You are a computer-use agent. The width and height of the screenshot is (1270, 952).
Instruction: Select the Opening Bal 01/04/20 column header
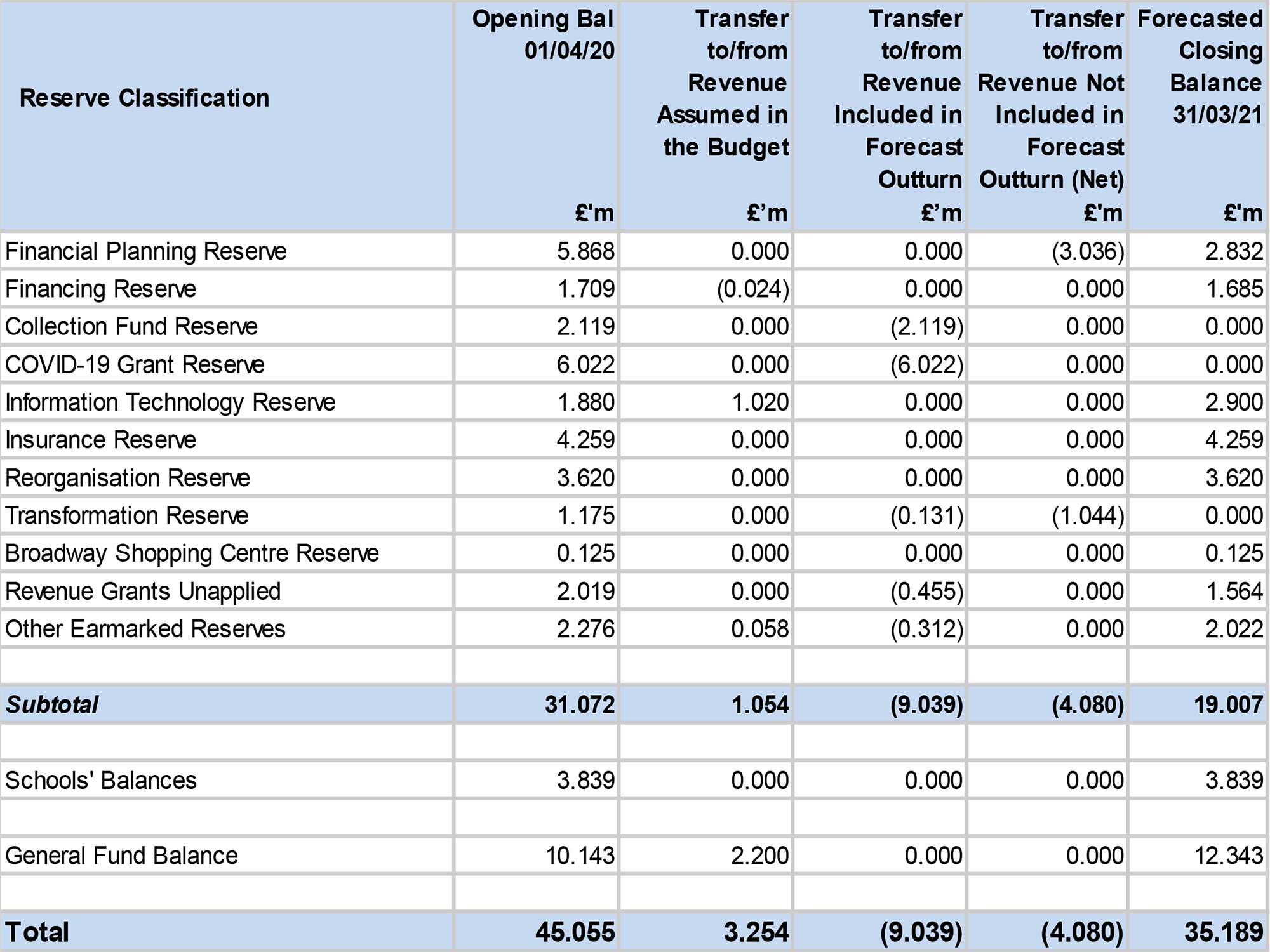pos(544,35)
